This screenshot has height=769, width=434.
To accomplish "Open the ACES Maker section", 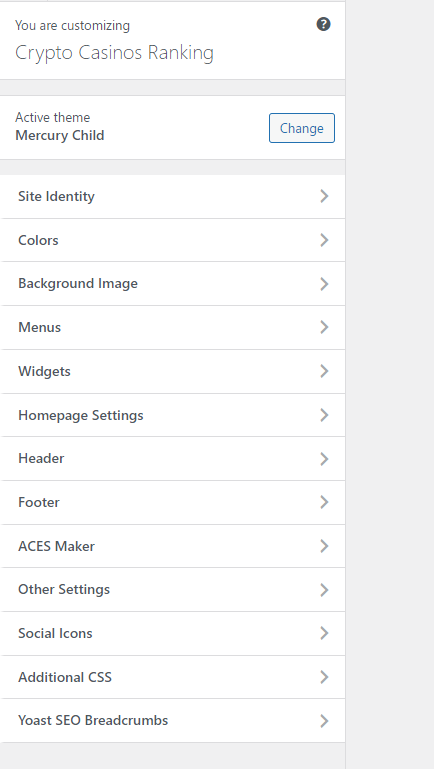I will pyautogui.click(x=173, y=546).
